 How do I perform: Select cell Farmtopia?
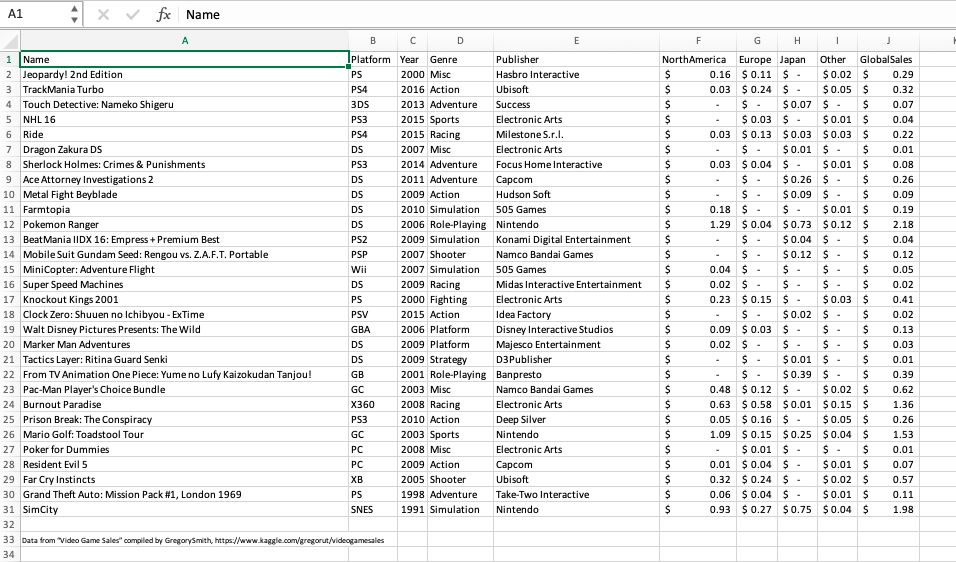tap(185, 210)
